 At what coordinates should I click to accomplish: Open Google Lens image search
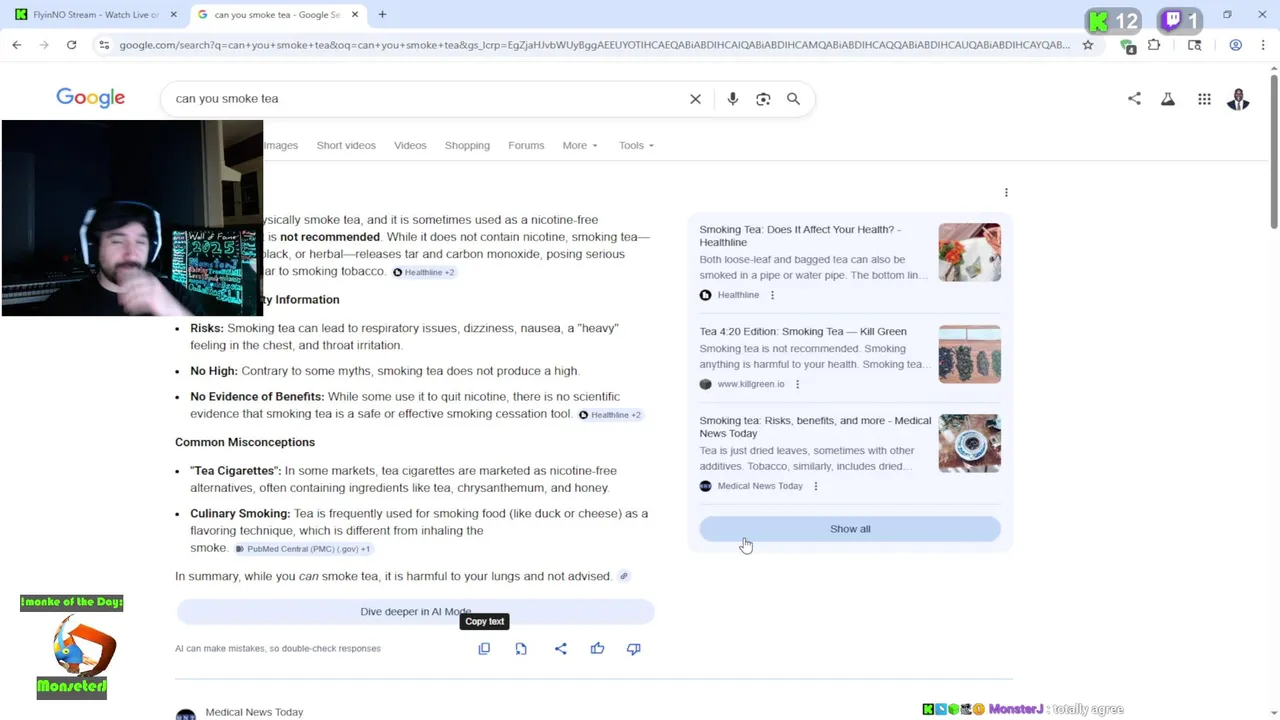(x=763, y=99)
